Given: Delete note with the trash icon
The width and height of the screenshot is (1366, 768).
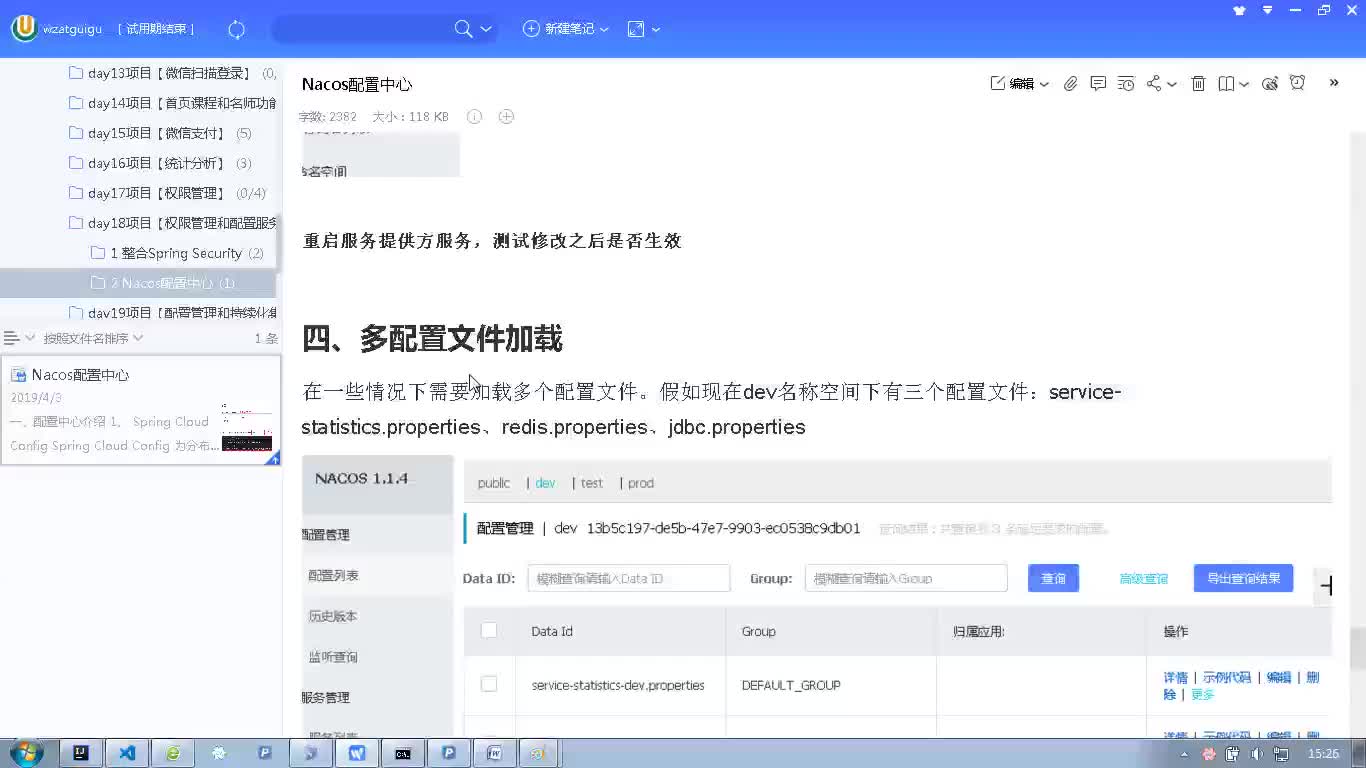Looking at the screenshot, I should [1198, 84].
